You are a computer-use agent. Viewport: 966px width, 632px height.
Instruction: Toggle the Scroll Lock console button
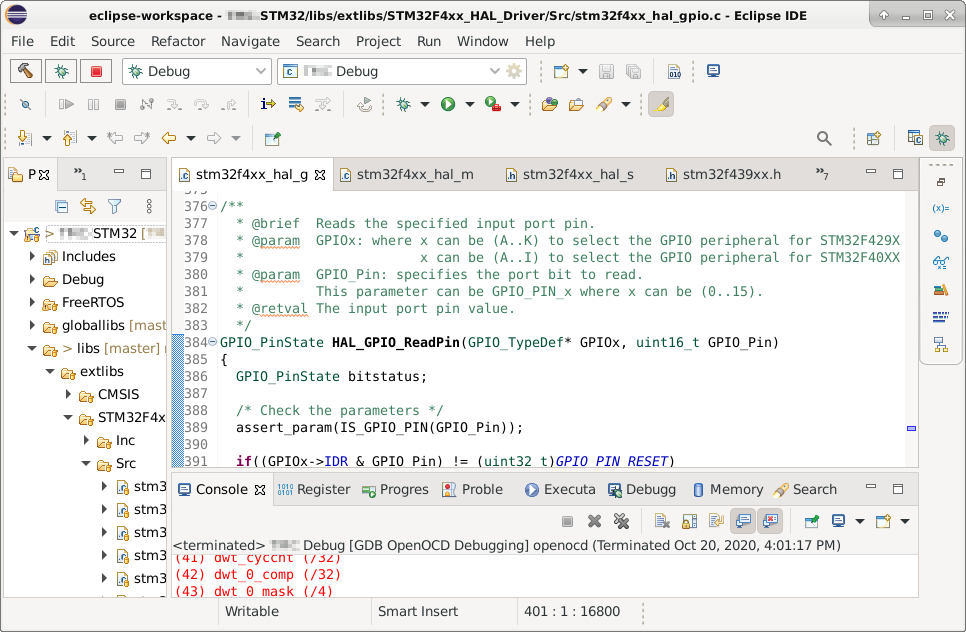tap(689, 521)
